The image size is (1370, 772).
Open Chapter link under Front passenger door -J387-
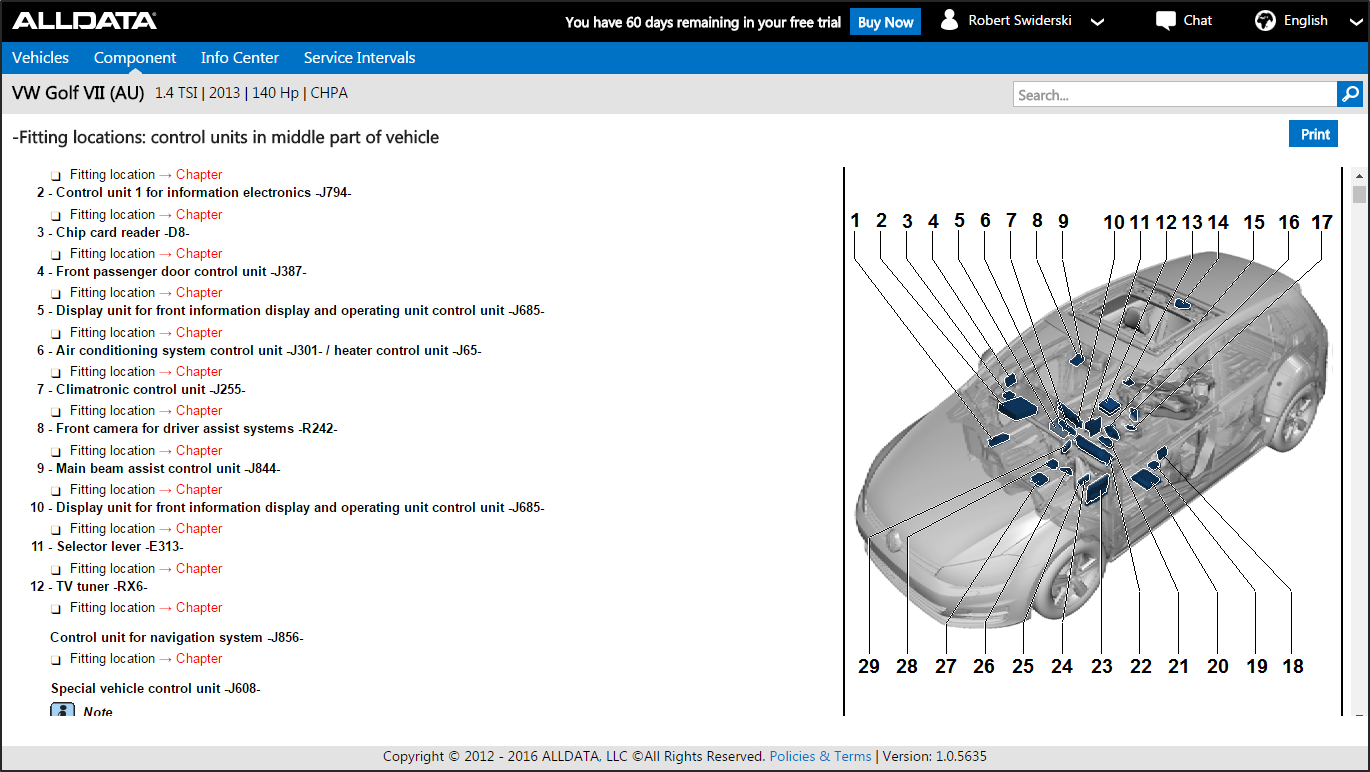pos(199,292)
